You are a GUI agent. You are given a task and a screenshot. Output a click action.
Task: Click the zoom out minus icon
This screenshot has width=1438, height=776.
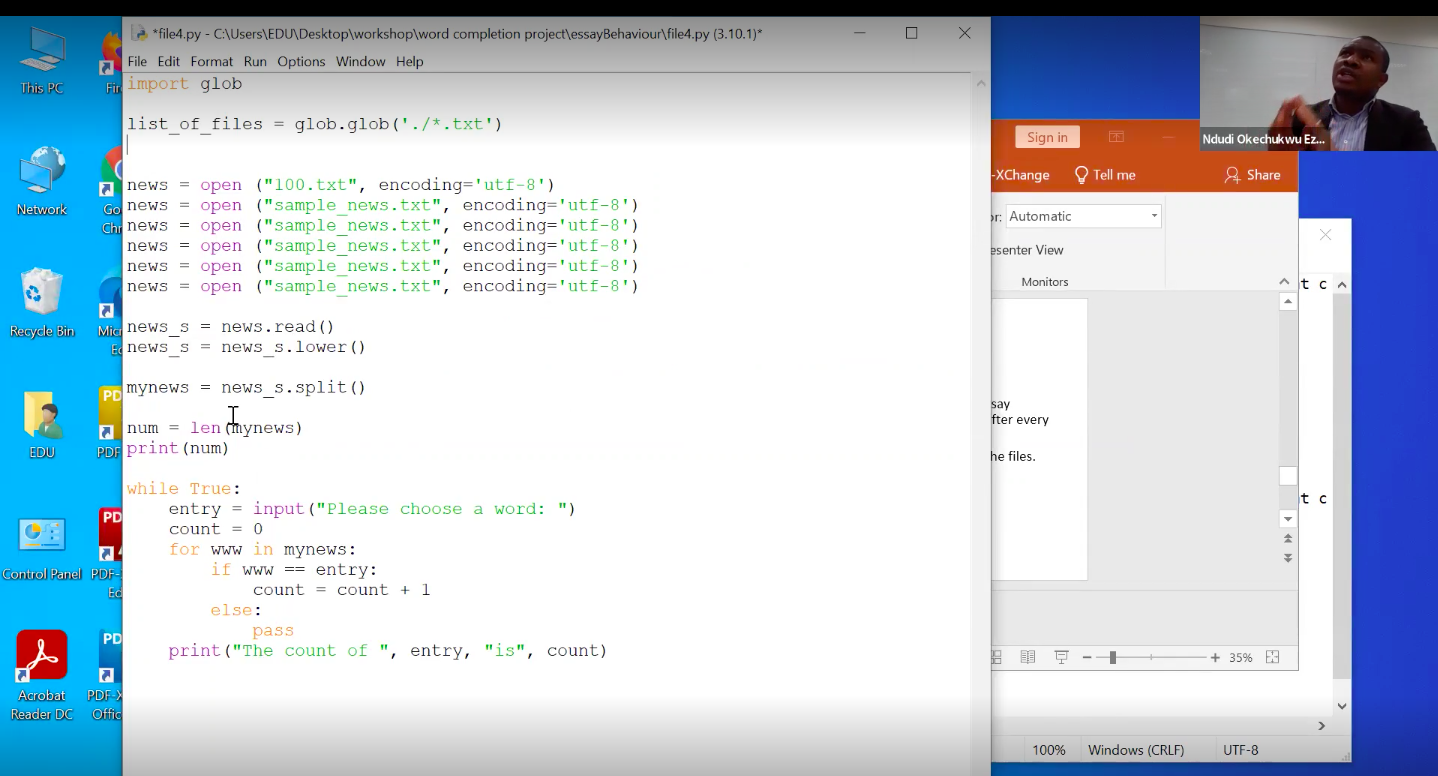(x=1087, y=657)
